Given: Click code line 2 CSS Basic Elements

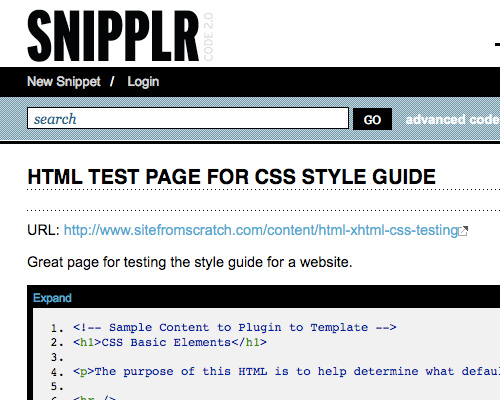Looking at the screenshot, I should pyautogui.click(x=170, y=342).
